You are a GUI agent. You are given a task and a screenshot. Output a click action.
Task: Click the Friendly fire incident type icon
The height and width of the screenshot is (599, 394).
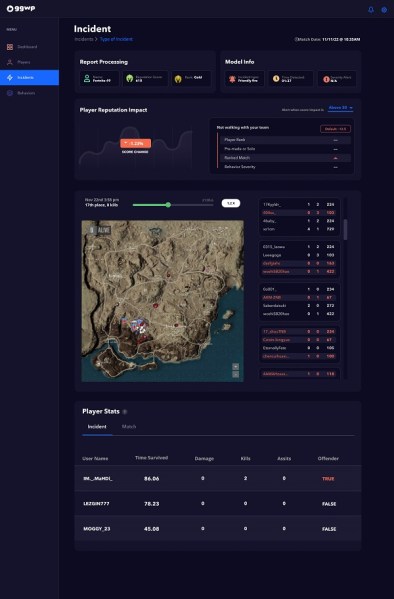tap(232, 79)
